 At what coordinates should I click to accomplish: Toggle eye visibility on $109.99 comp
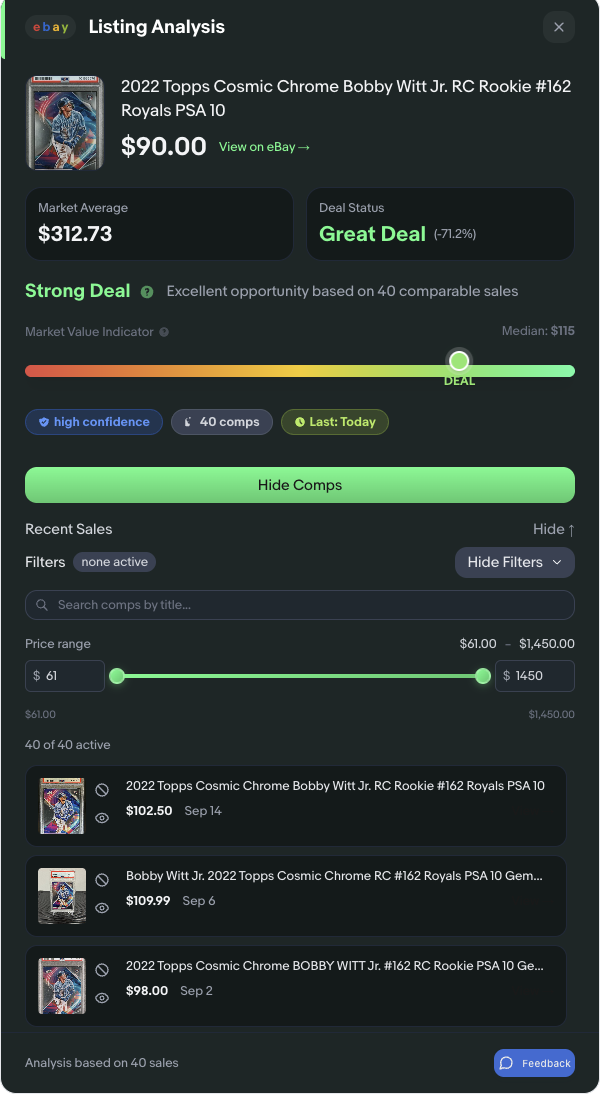click(102, 908)
